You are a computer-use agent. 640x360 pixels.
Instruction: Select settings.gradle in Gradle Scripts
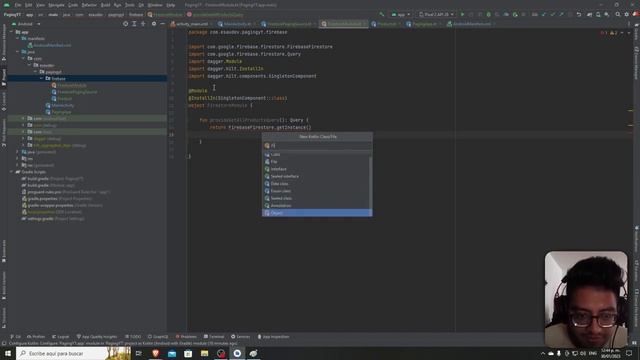(x=53, y=219)
